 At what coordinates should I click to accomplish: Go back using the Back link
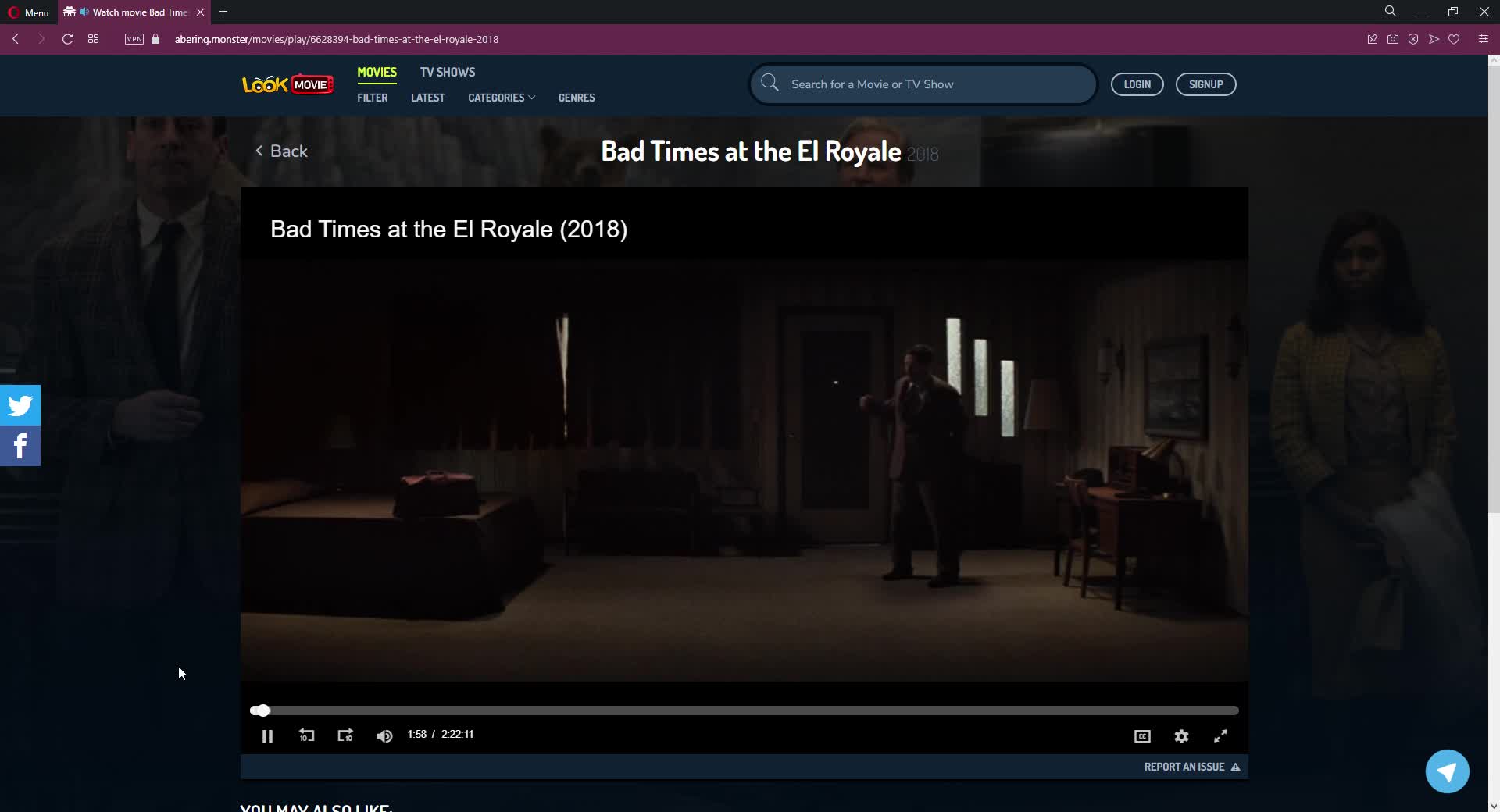pos(282,151)
